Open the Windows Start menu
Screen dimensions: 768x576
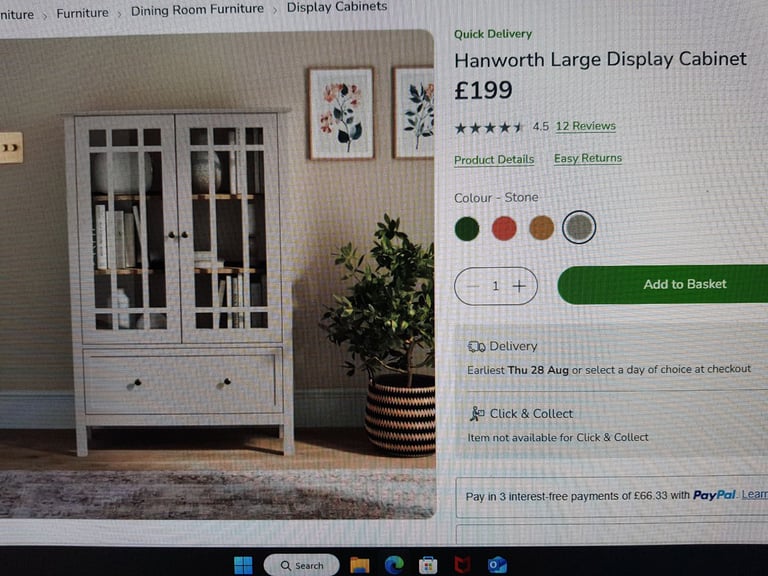coord(243,565)
